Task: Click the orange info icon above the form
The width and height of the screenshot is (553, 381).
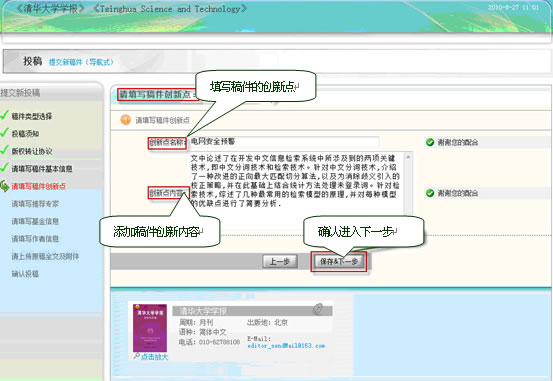Action: coord(125,120)
